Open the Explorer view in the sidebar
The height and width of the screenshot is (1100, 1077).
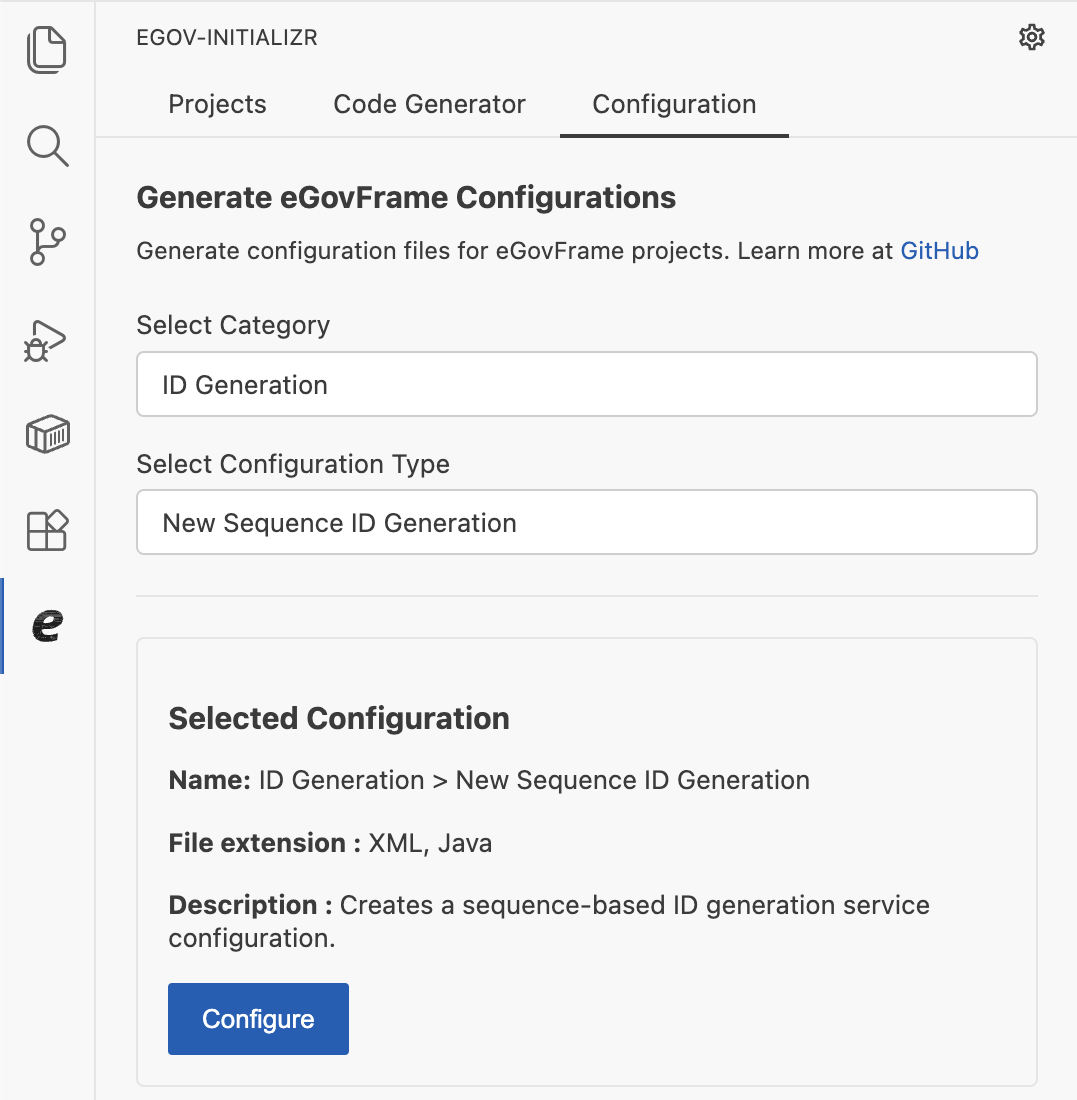[x=47, y=48]
